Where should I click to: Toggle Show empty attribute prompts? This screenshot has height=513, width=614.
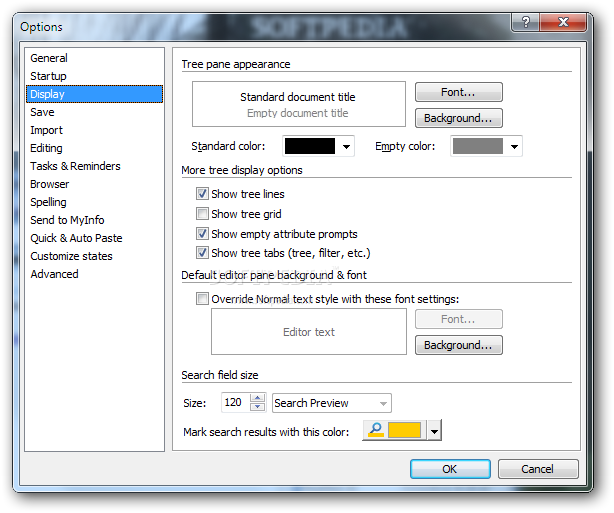pyautogui.click(x=202, y=234)
